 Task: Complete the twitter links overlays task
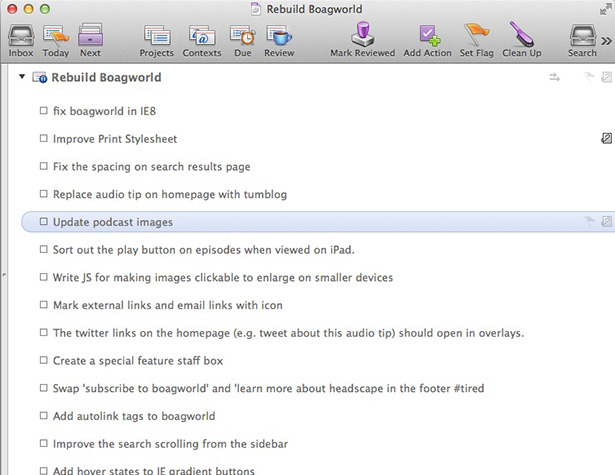44,333
